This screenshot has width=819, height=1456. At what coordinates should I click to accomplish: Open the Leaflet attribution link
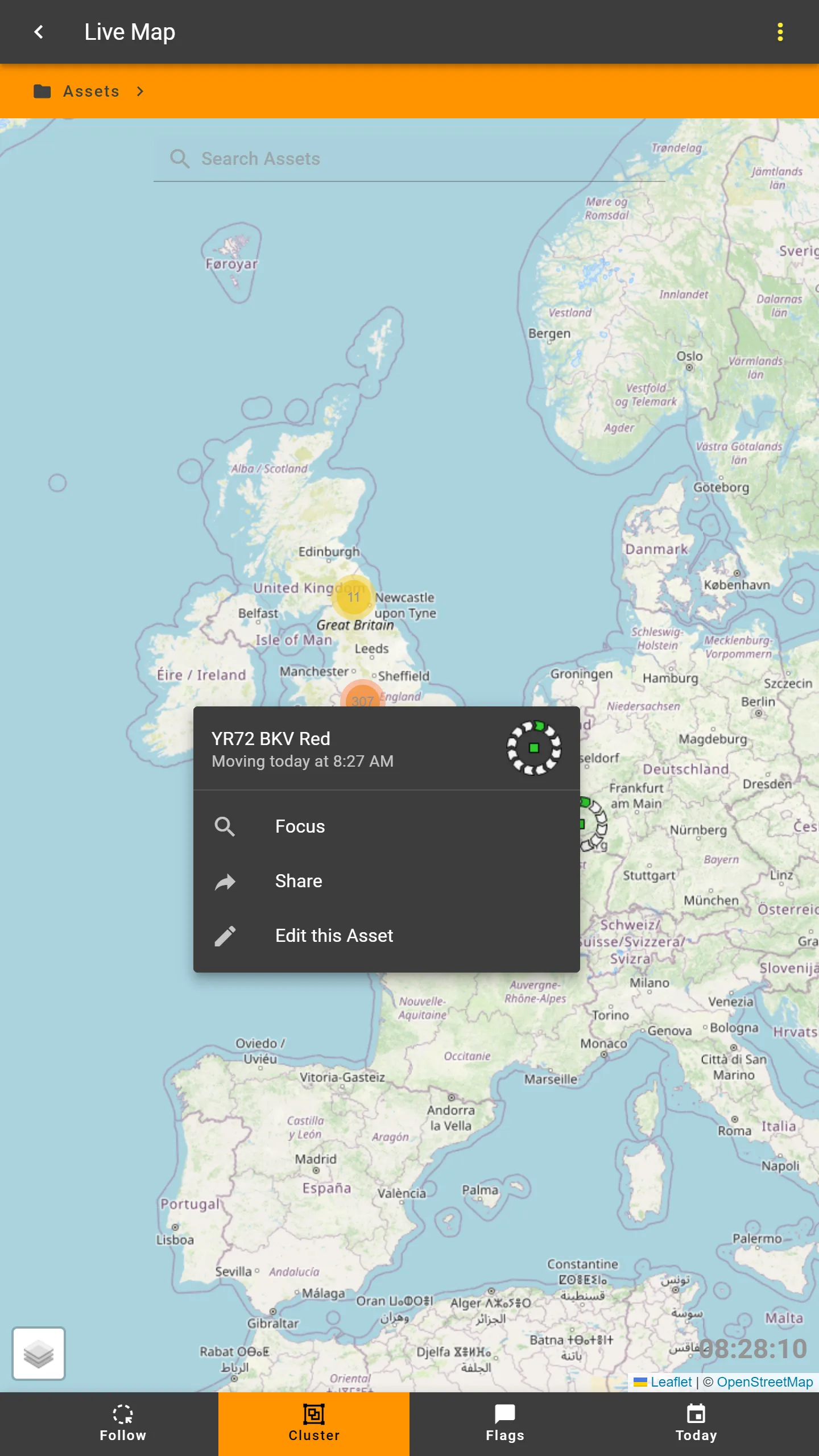(x=663, y=1382)
